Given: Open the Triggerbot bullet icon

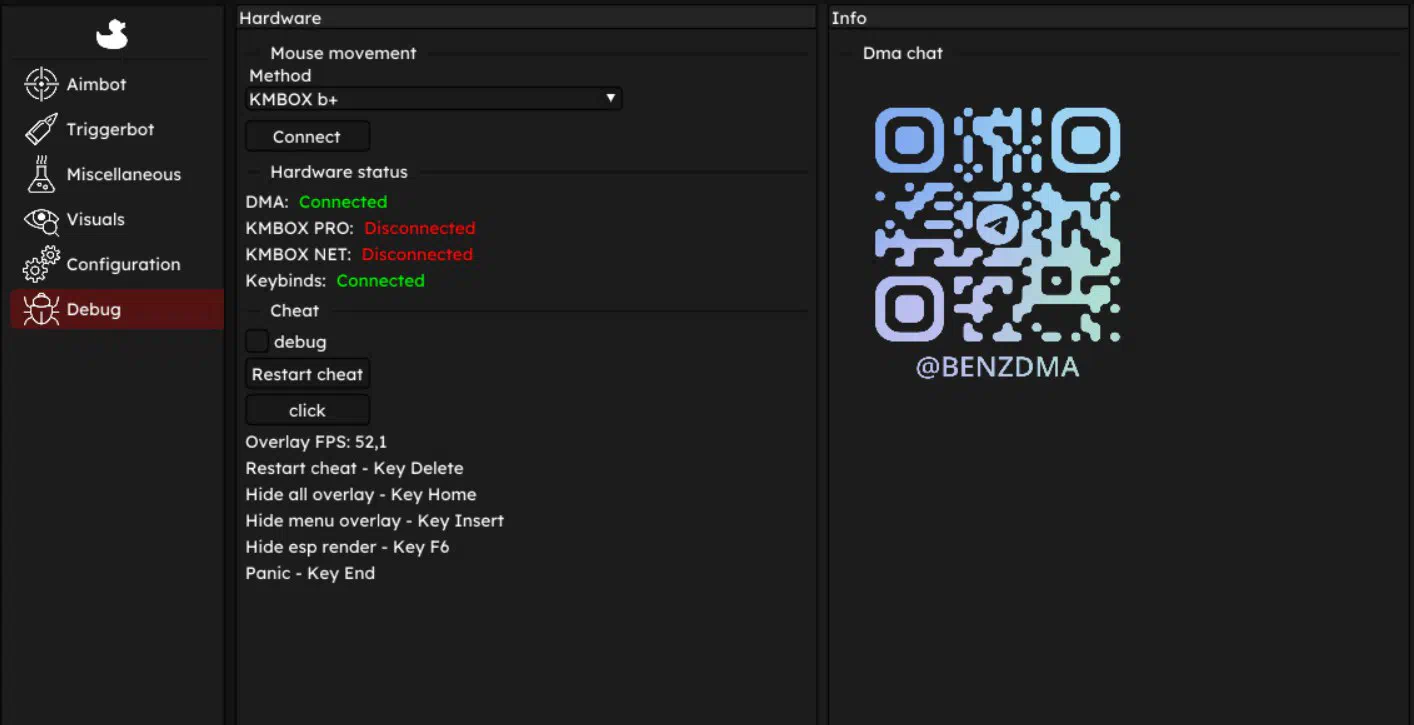Looking at the screenshot, I should coord(41,129).
